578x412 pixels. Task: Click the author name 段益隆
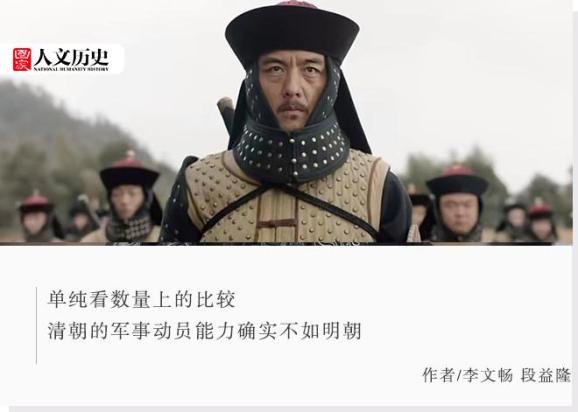pyautogui.click(x=546, y=375)
